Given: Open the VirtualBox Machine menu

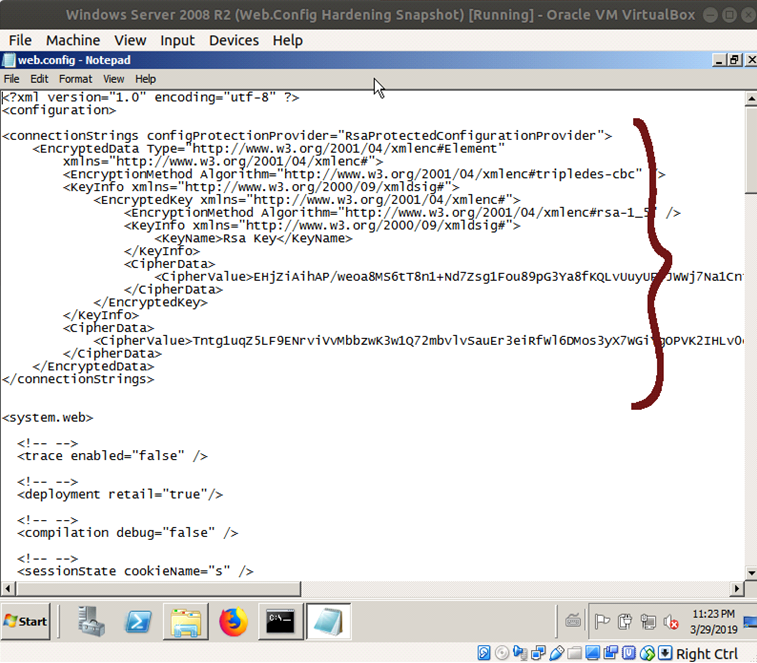Looking at the screenshot, I should [x=73, y=40].
